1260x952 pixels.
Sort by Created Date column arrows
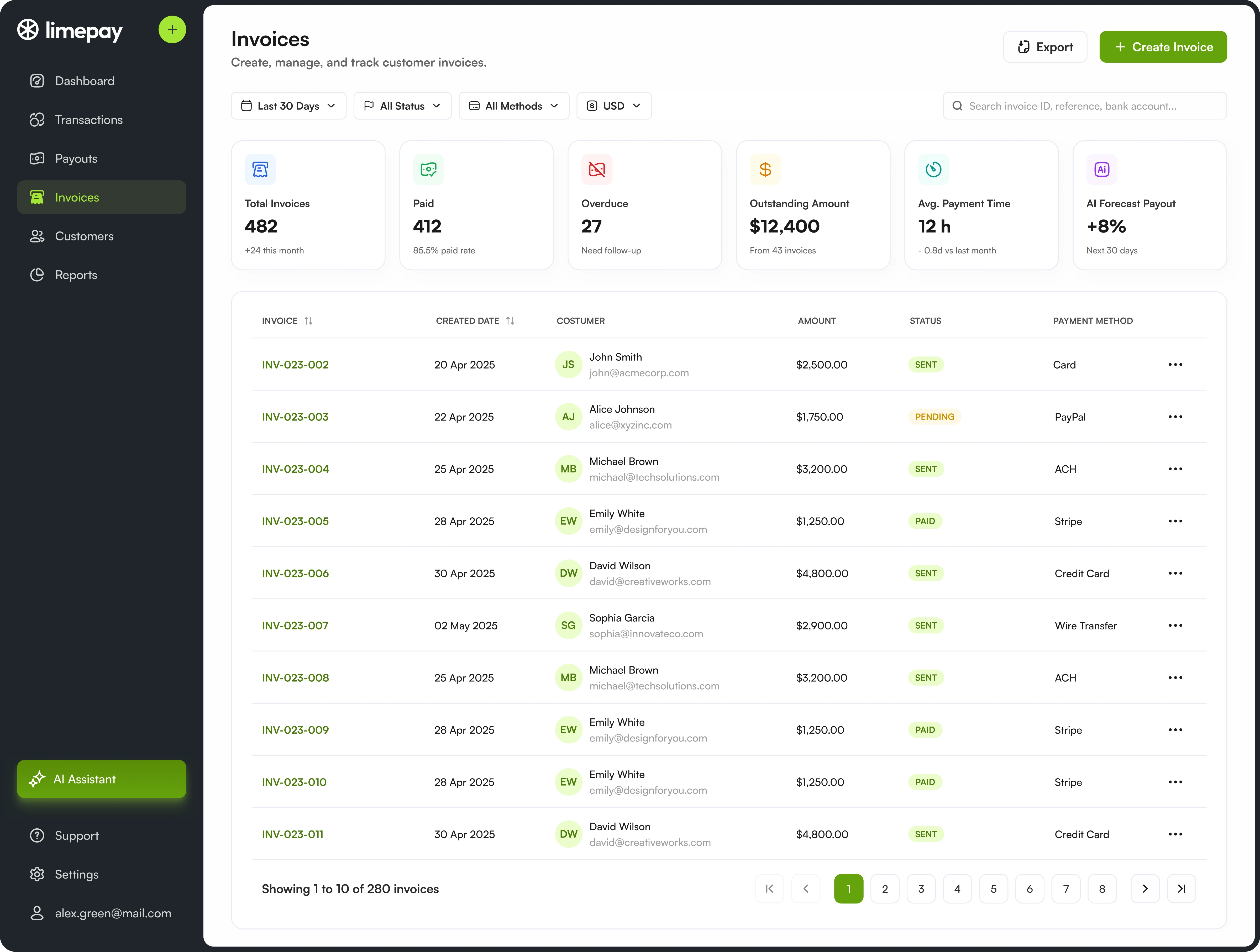tap(510, 321)
